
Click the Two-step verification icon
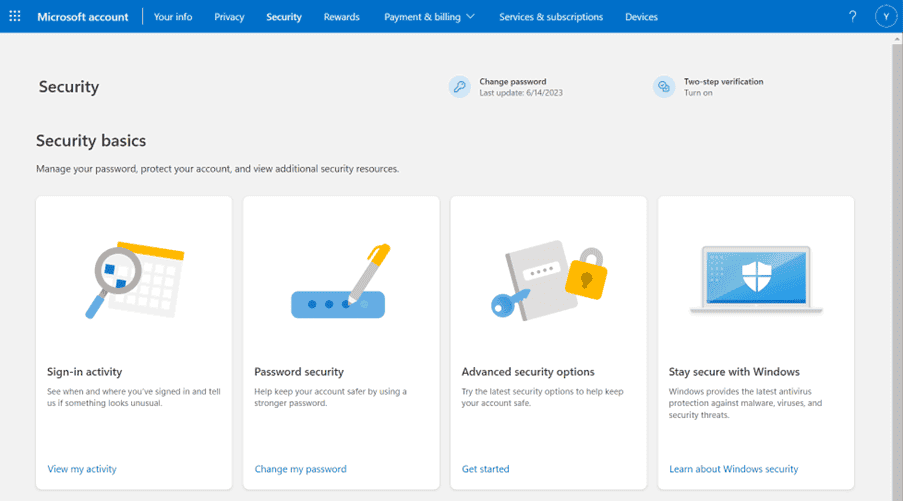click(664, 87)
